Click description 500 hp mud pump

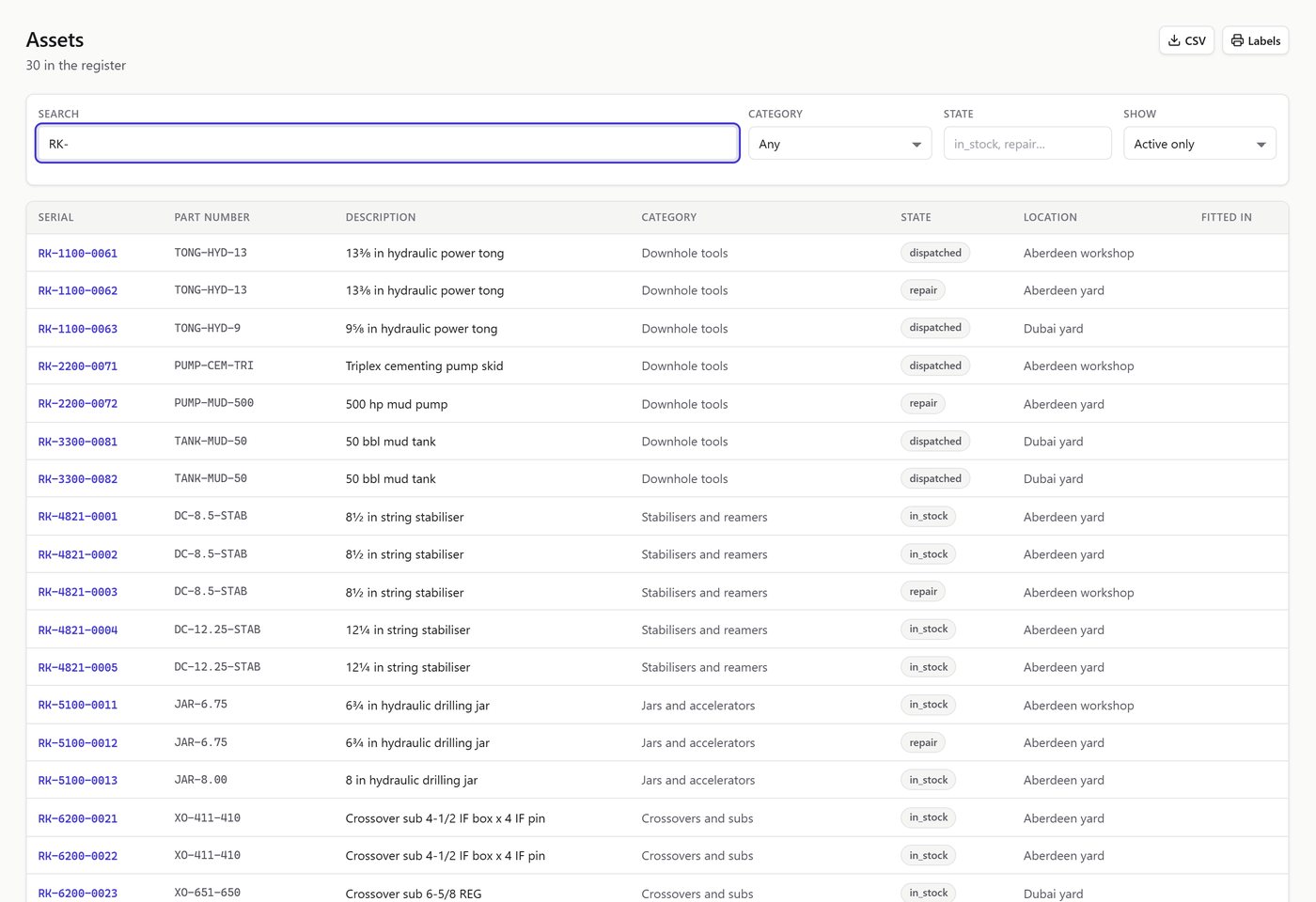point(397,404)
